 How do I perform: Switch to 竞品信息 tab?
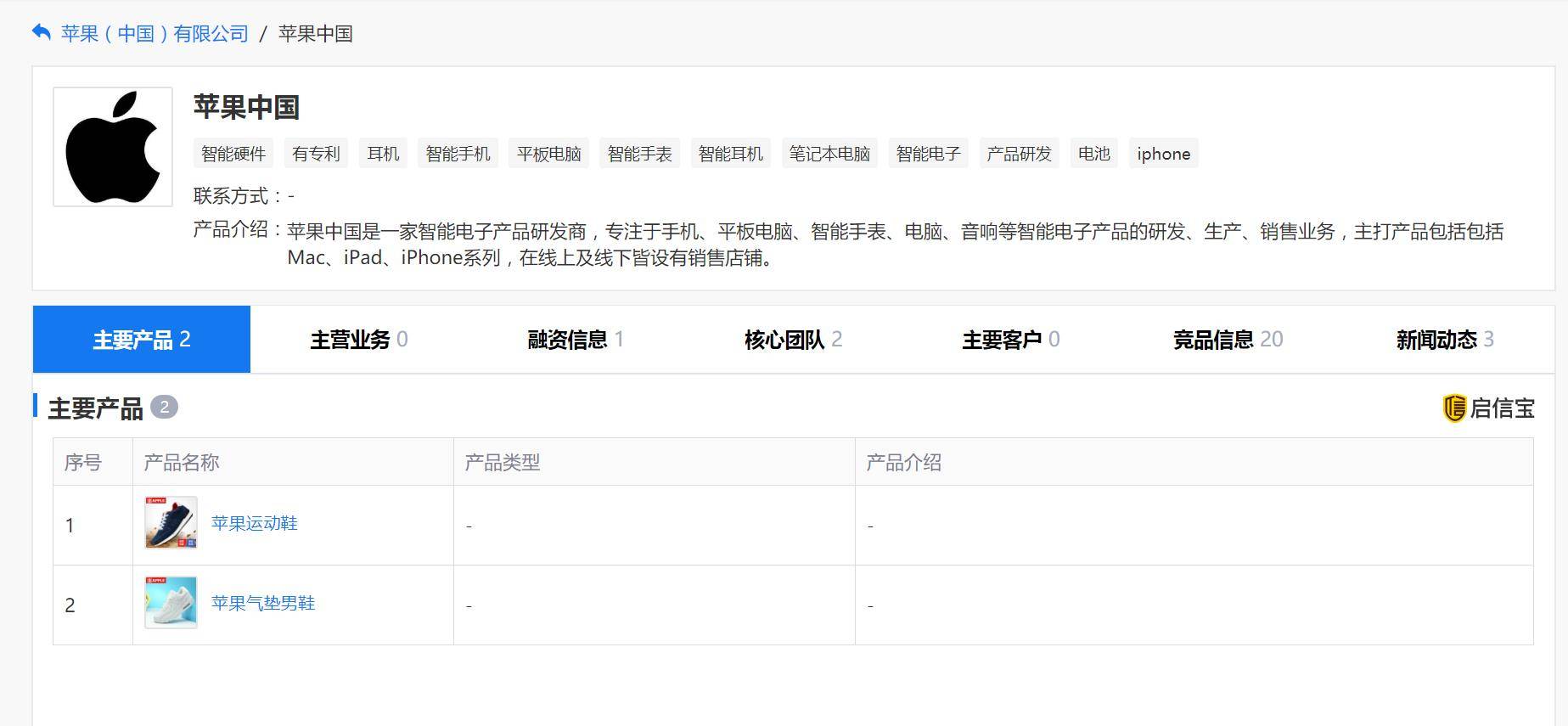click(x=1228, y=340)
